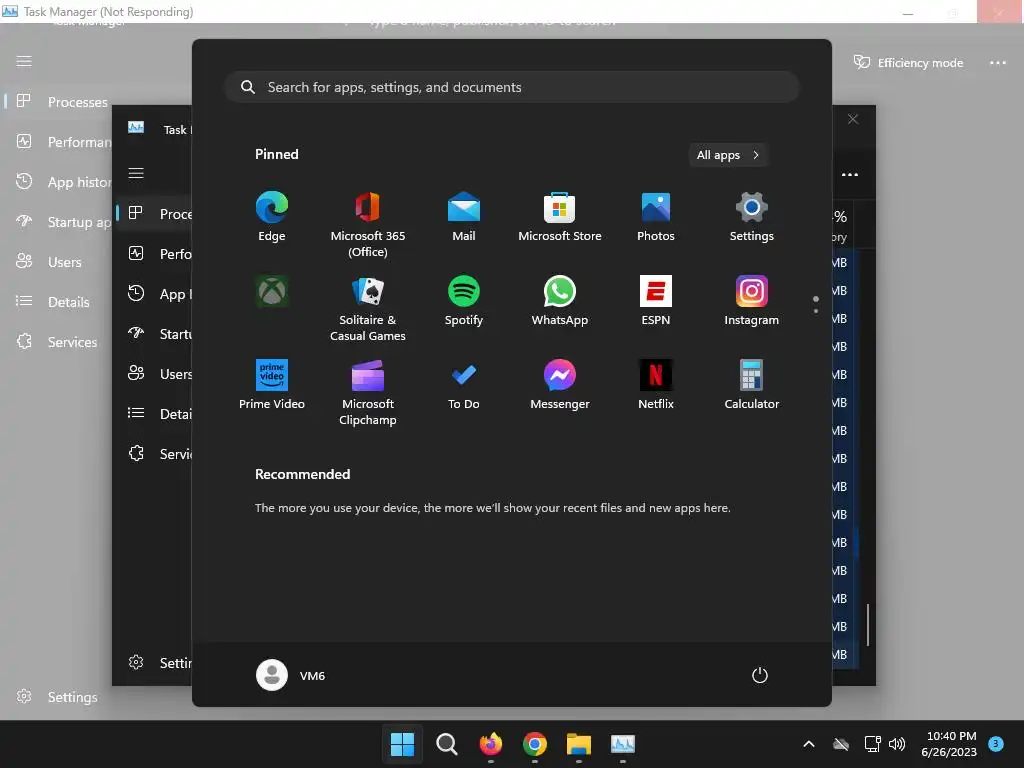The height and width of the screenshot is (768, 1024).
Task: Click the Windows Start button on taskbar
Action: click(x=402, y=744)
